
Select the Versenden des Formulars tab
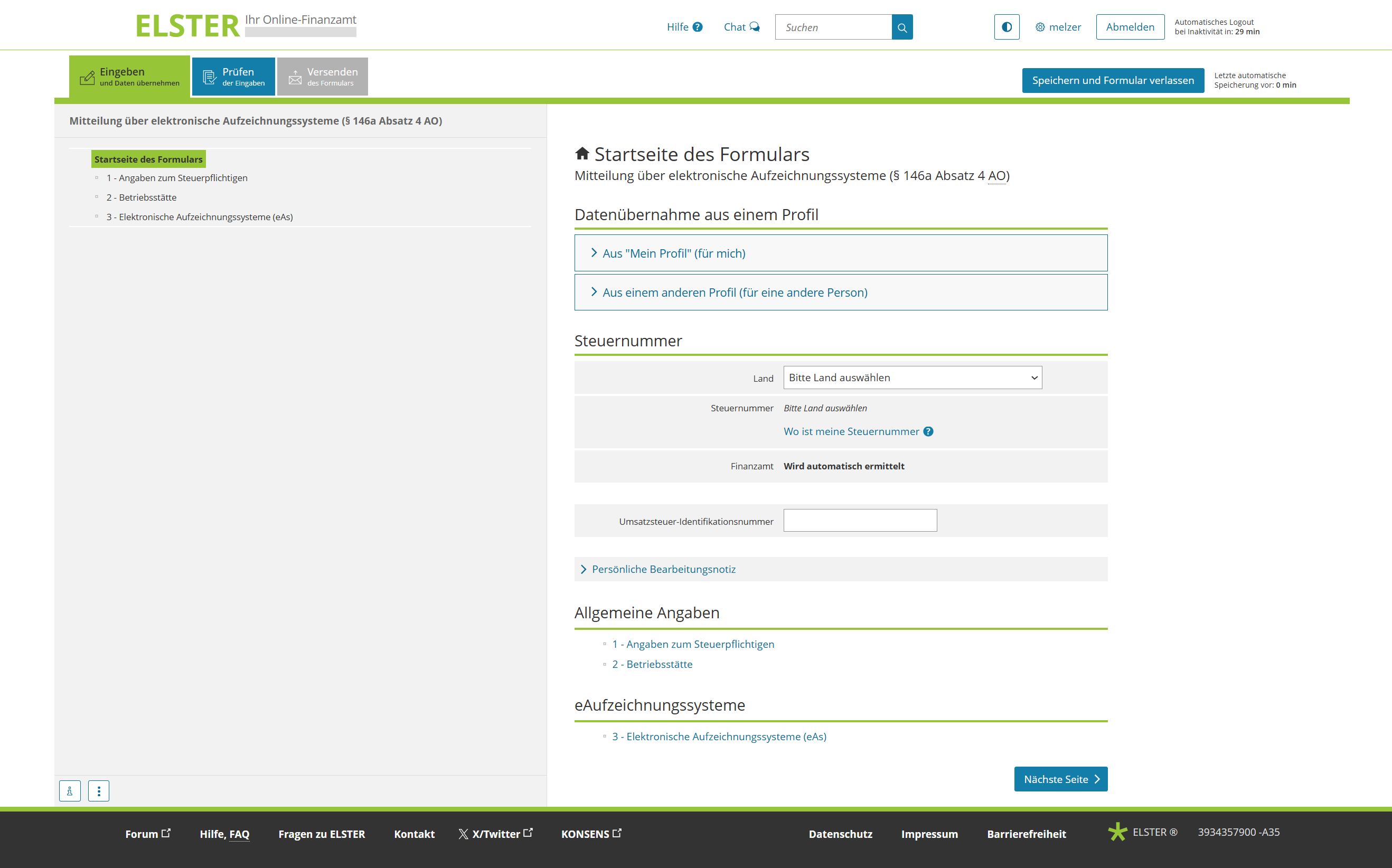[x=323, y=77]
